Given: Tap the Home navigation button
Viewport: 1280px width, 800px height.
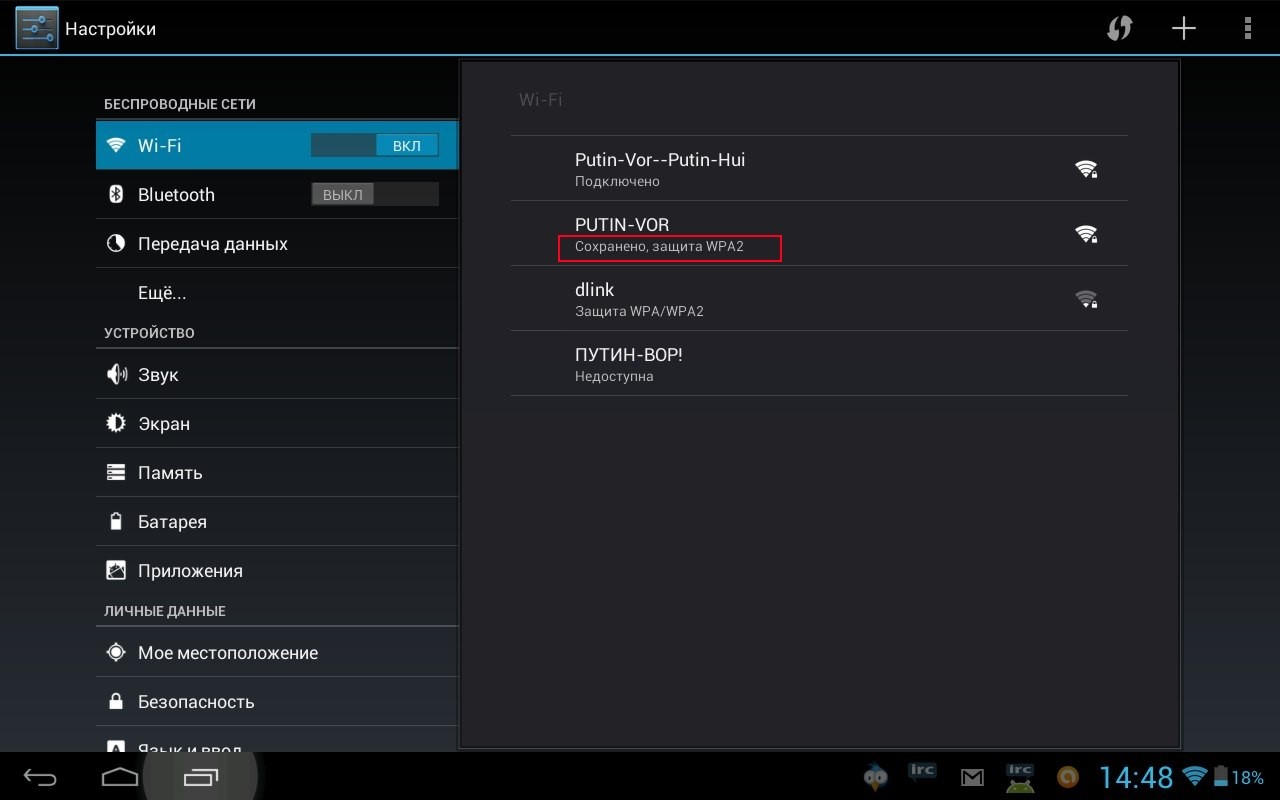Looking at the screenshot, I should [x=120, y=777].
